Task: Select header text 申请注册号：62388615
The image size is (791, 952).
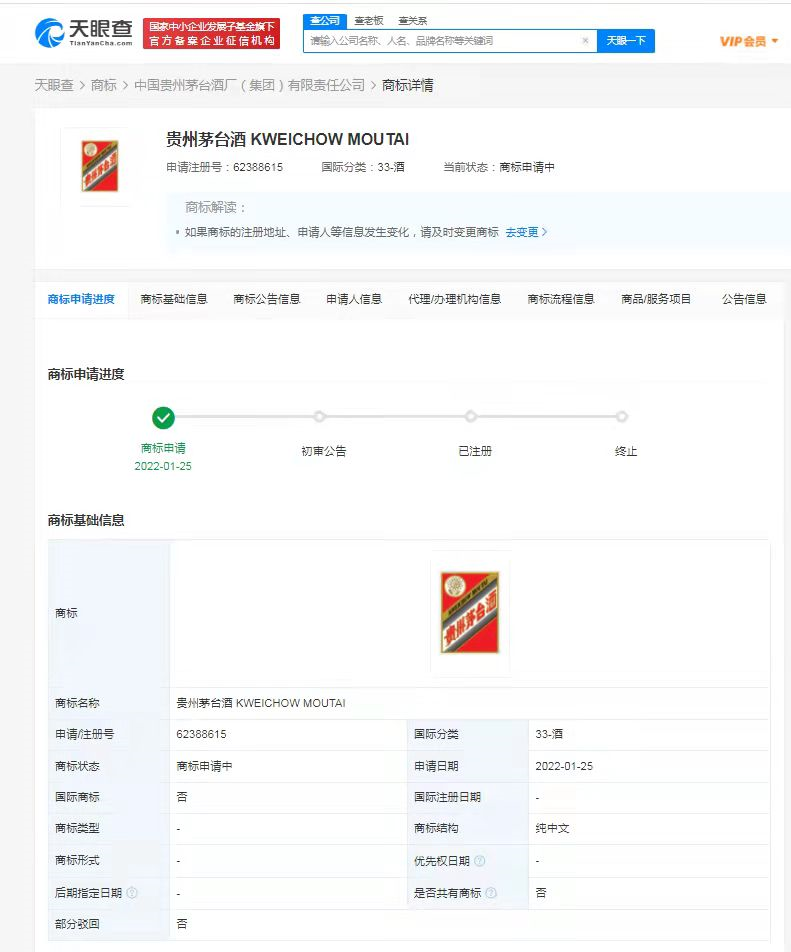Action: point(225,168)
